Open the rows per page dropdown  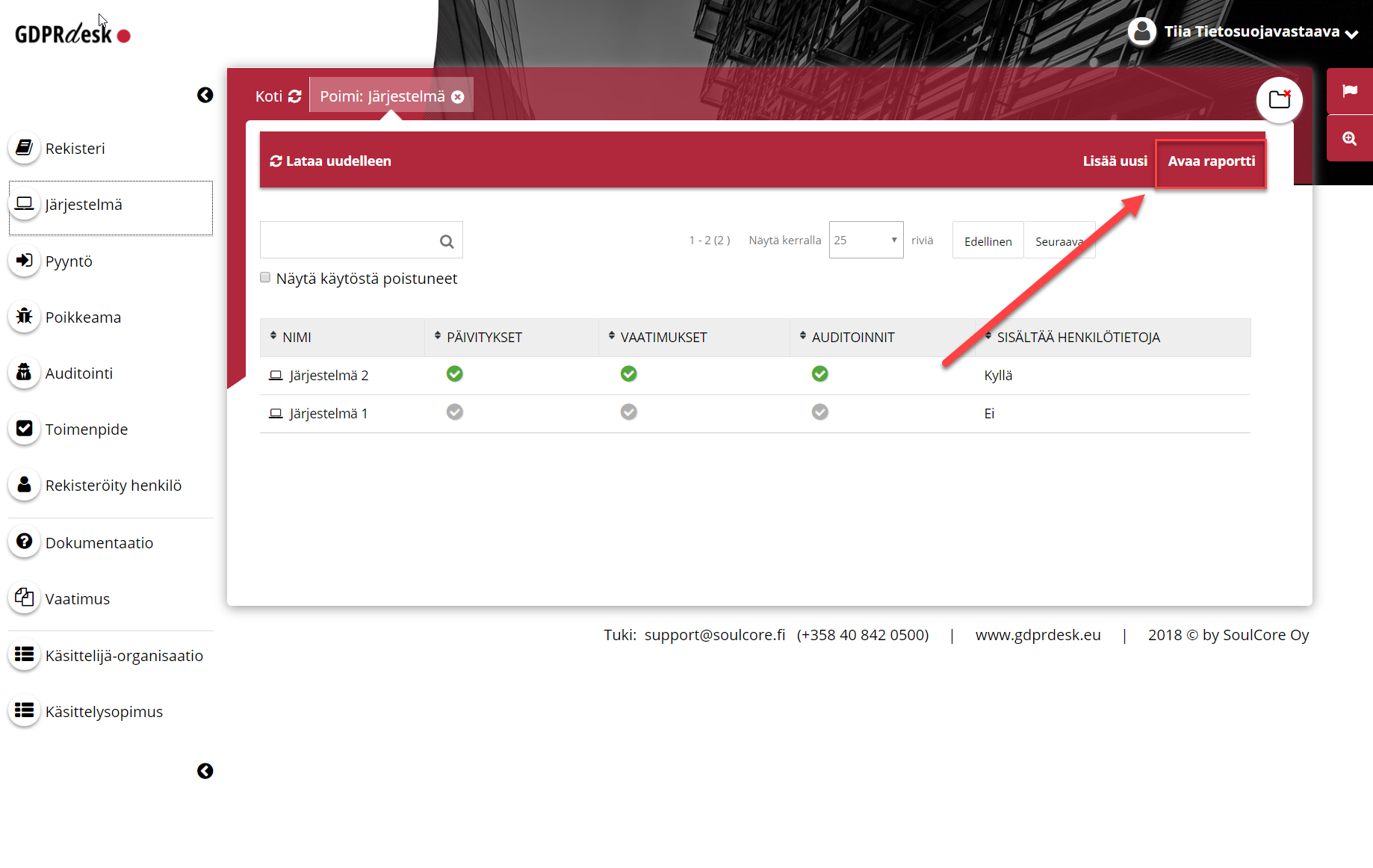(866, 241)
